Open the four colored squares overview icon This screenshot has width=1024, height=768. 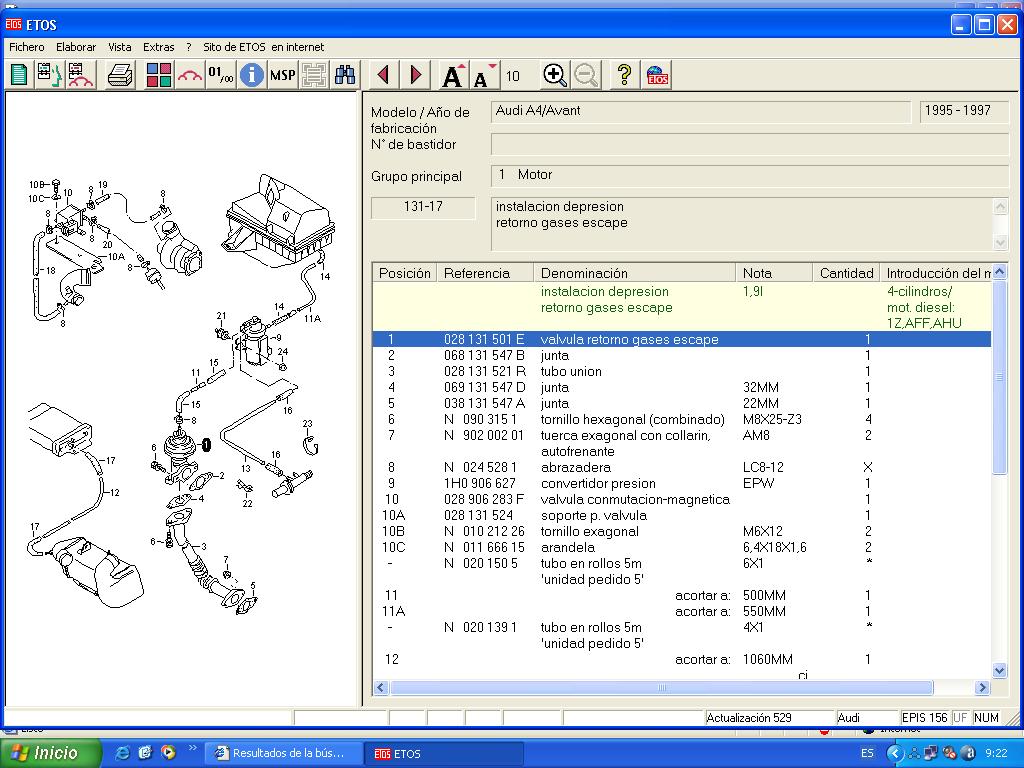[x=159, y=75]
